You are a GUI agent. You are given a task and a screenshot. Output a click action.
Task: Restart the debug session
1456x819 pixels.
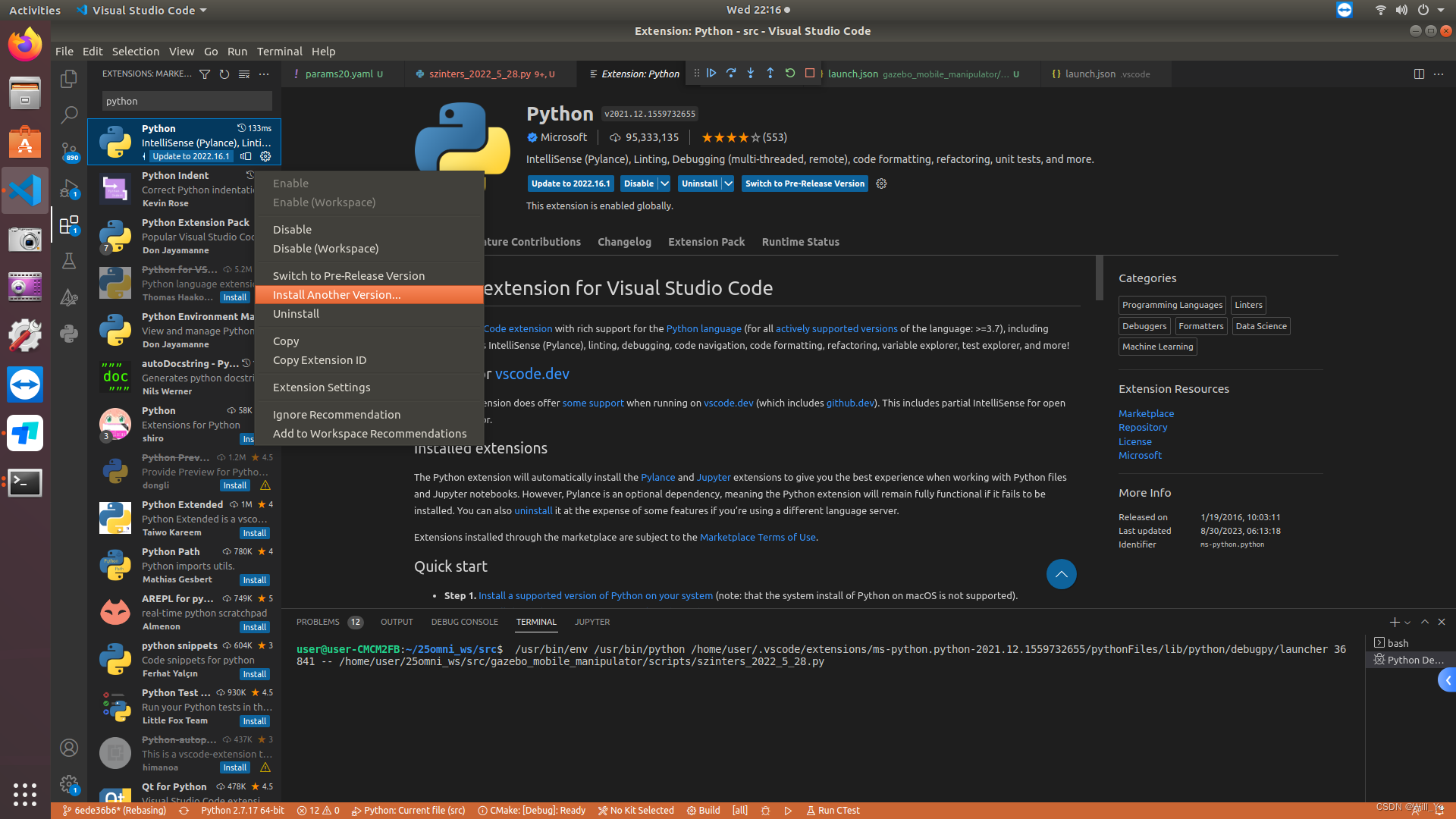pyautogui.click(x=790, y=74)
